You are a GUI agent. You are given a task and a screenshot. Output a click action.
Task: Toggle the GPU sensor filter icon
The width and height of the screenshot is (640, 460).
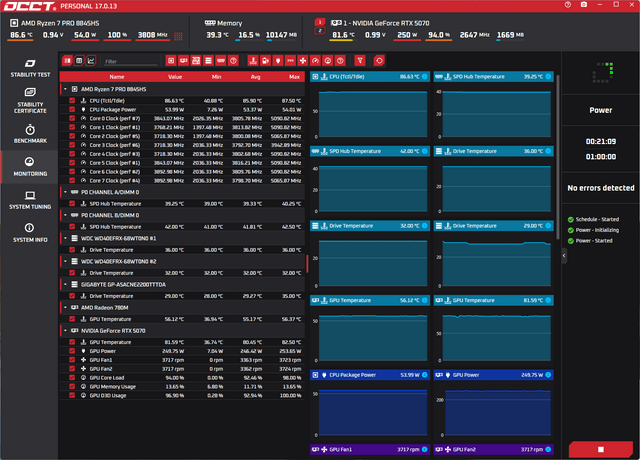(184, 61)
